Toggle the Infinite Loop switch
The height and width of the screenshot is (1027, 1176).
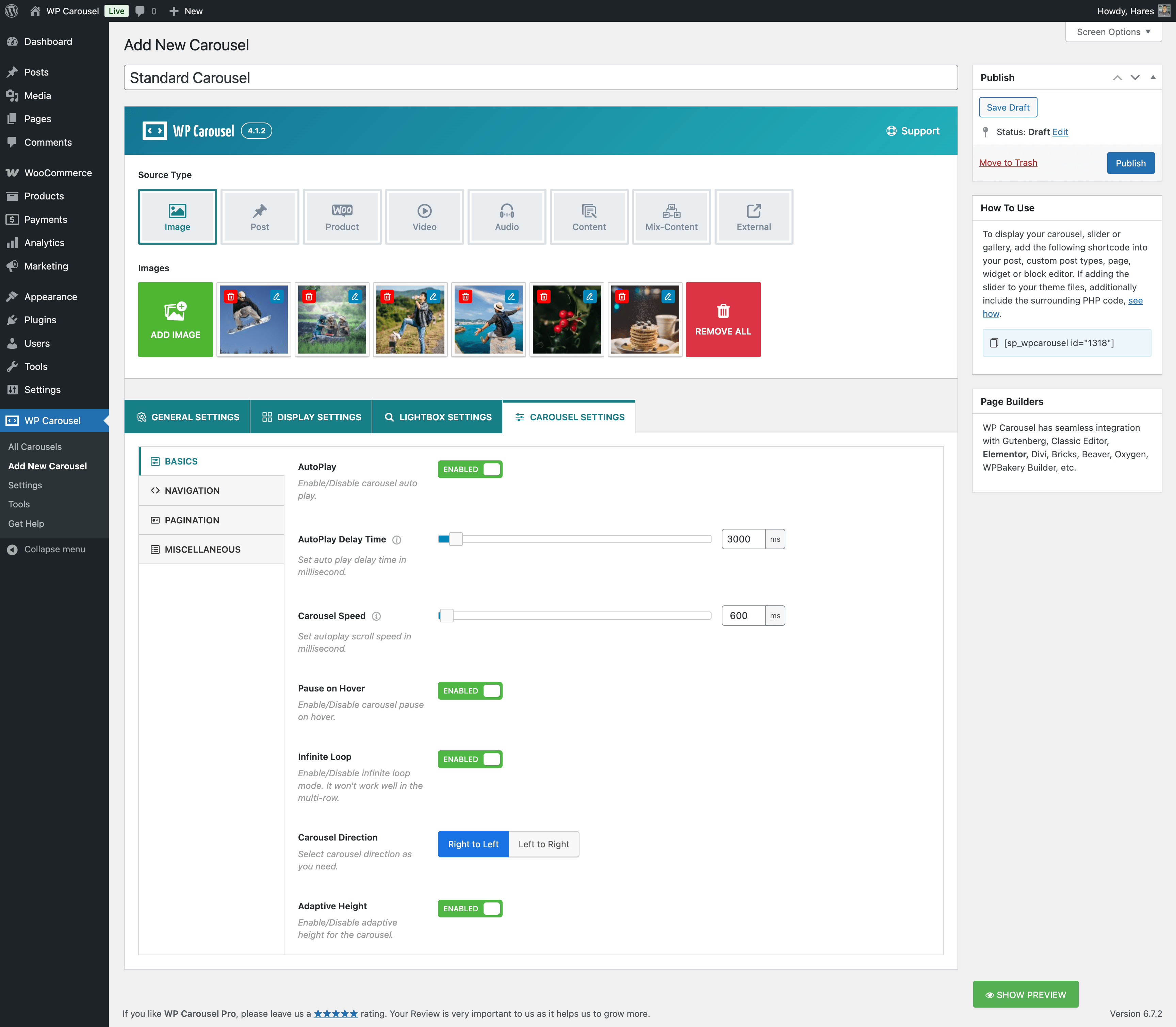pos(470,760)
